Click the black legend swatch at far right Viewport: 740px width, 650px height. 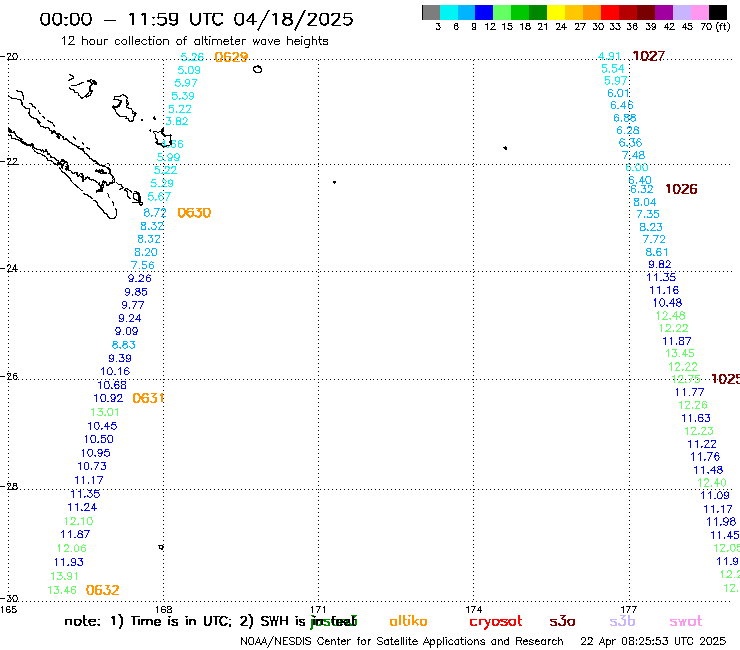(x=718, y=12)
